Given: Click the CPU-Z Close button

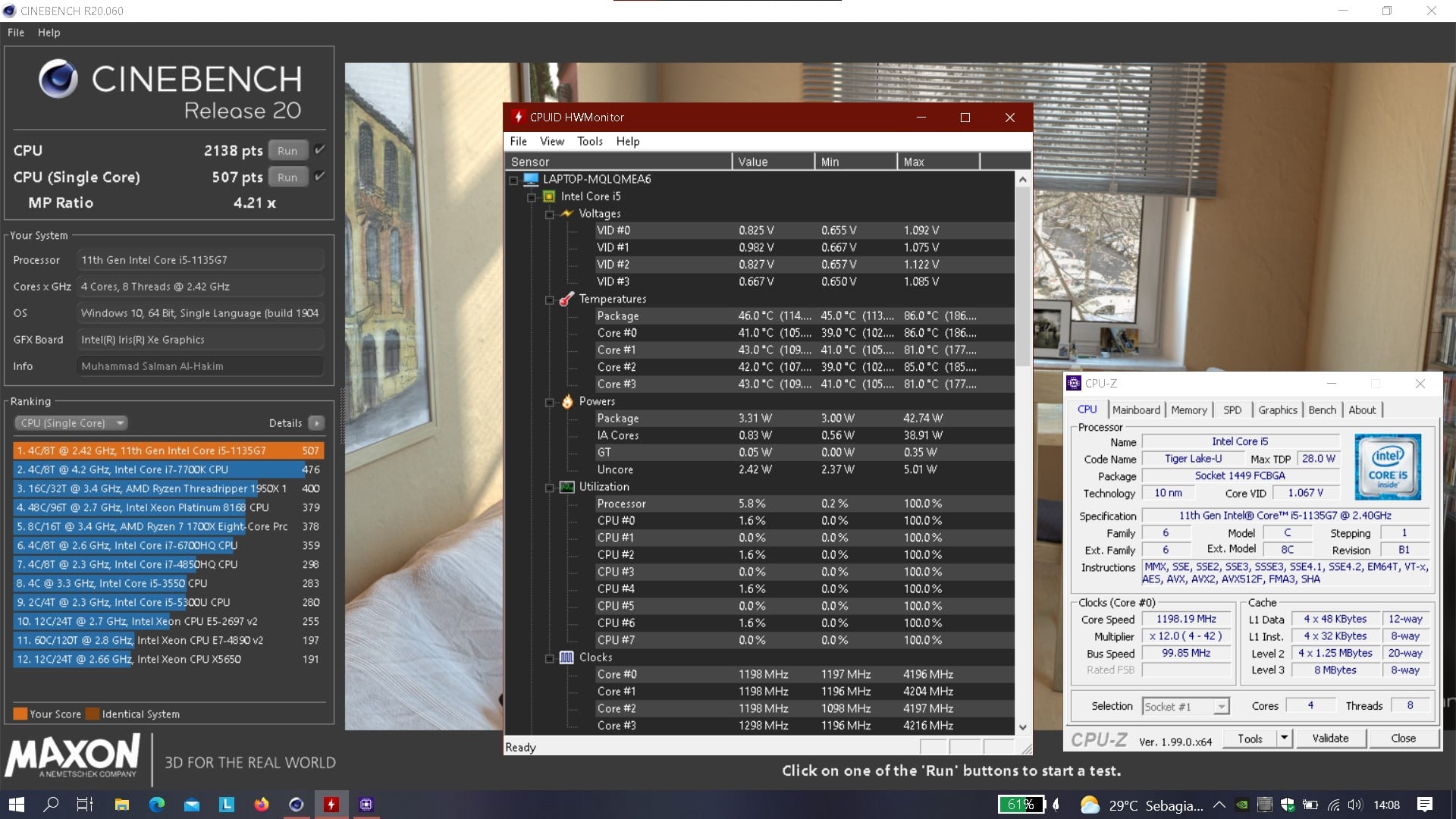Looking at the screenshot, I should pyautogui.click(x=1403, y=739).
